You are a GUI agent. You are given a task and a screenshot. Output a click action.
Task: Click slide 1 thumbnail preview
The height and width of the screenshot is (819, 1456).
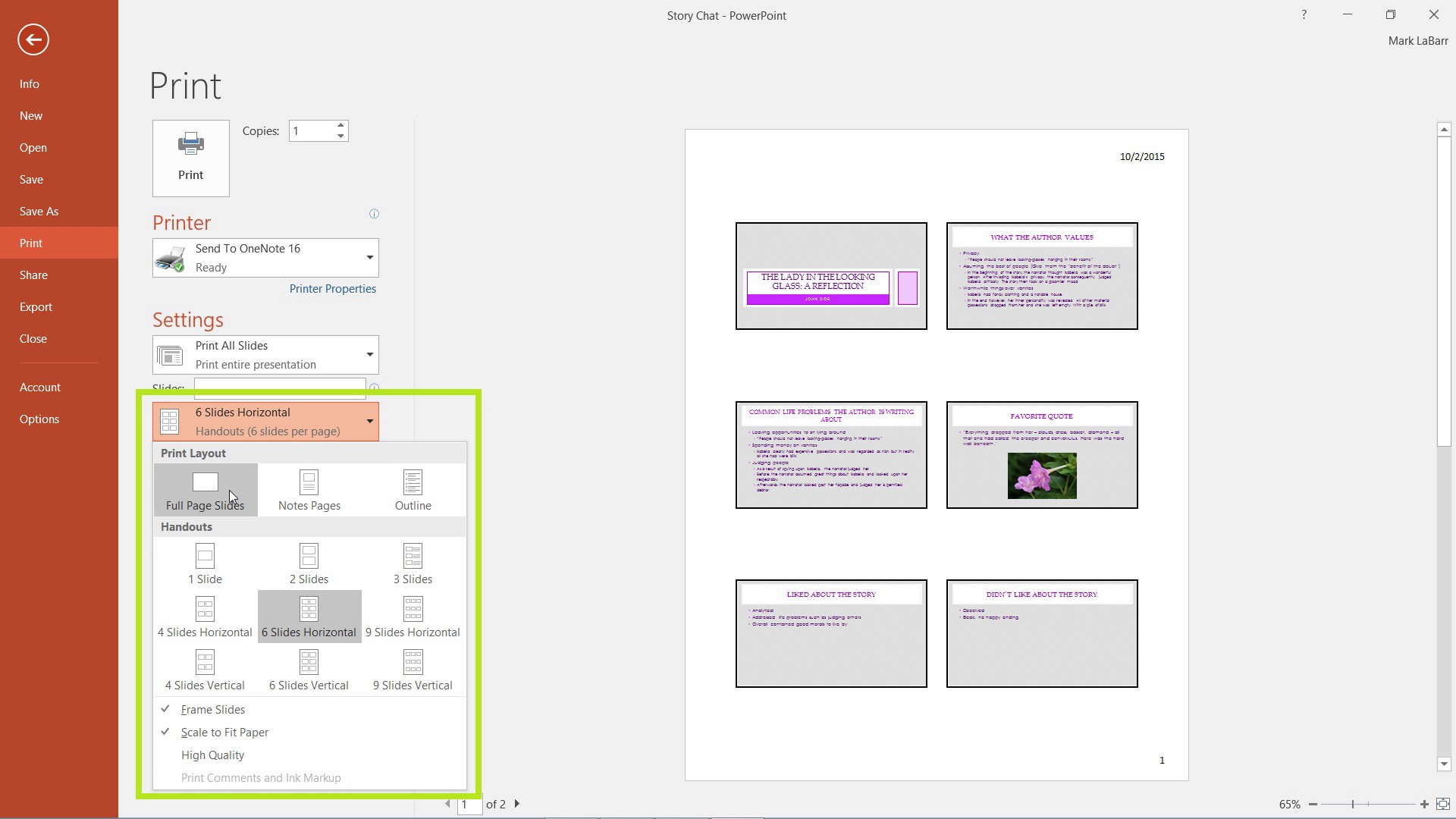(x=830, y=275)
